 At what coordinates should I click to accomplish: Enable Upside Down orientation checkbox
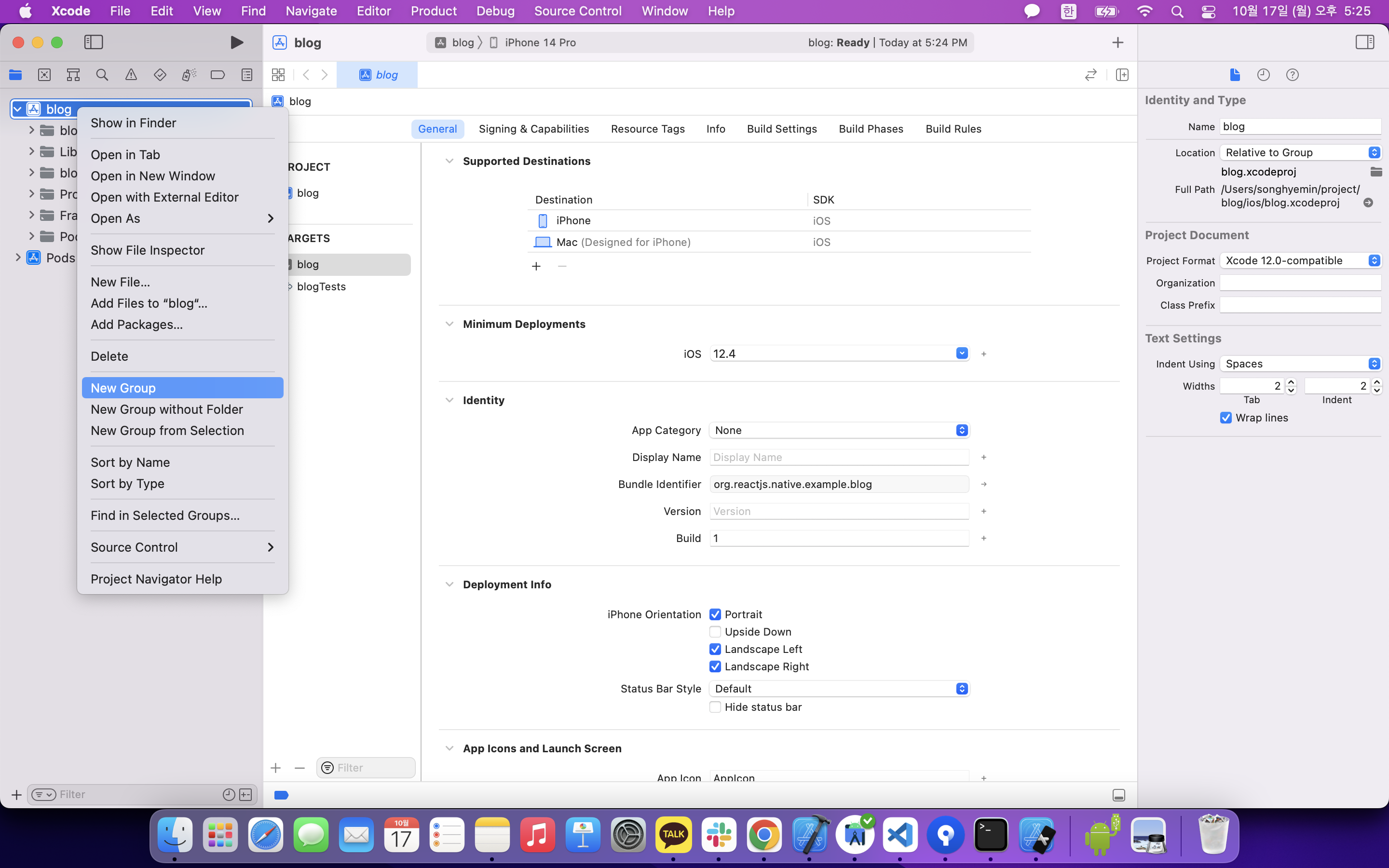(x=715, y=632)
